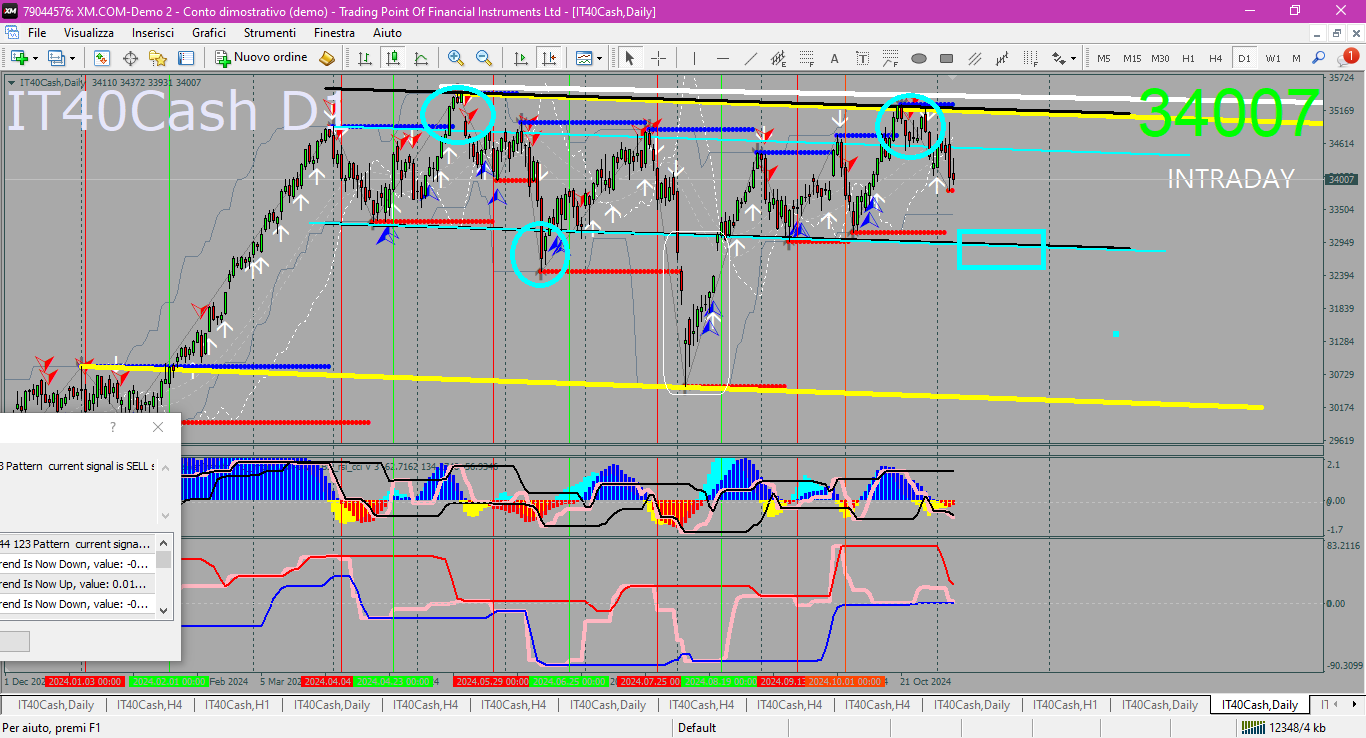Switch to W1 timeframe
The width and height of the screenshot is (1366, 738).
point(1272,58)
